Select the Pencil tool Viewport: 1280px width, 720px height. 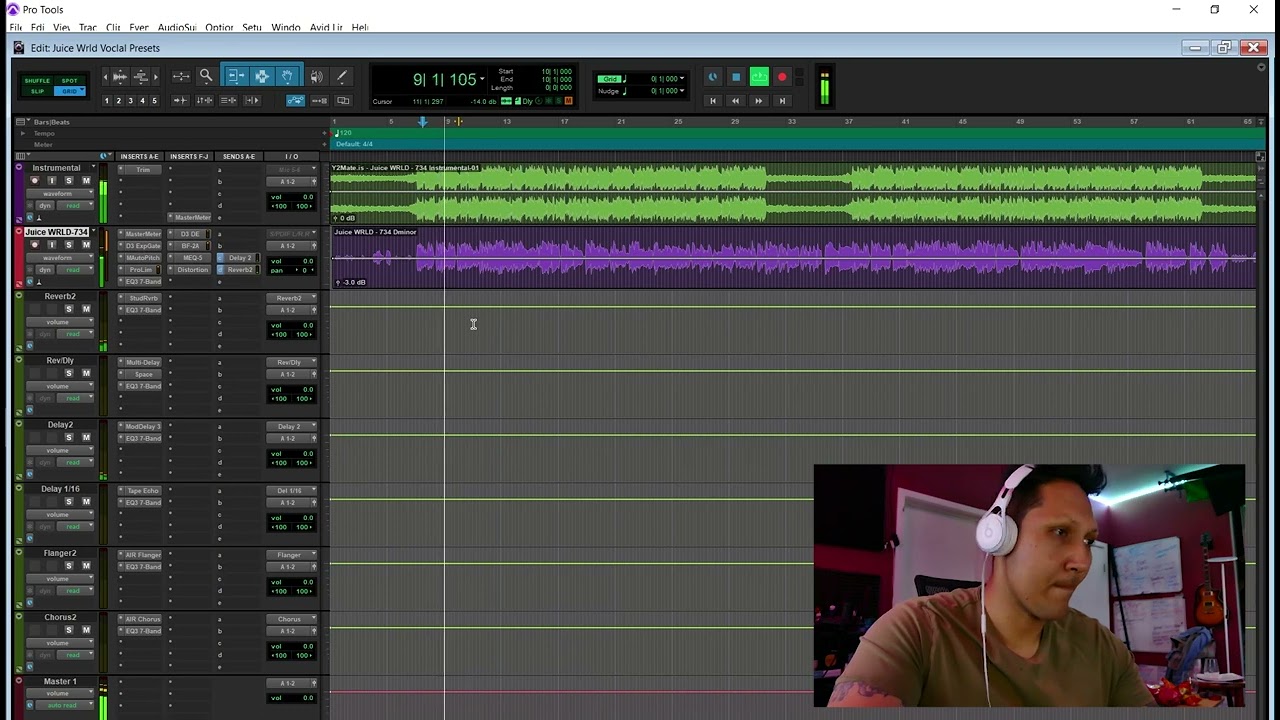coord(342,76)
